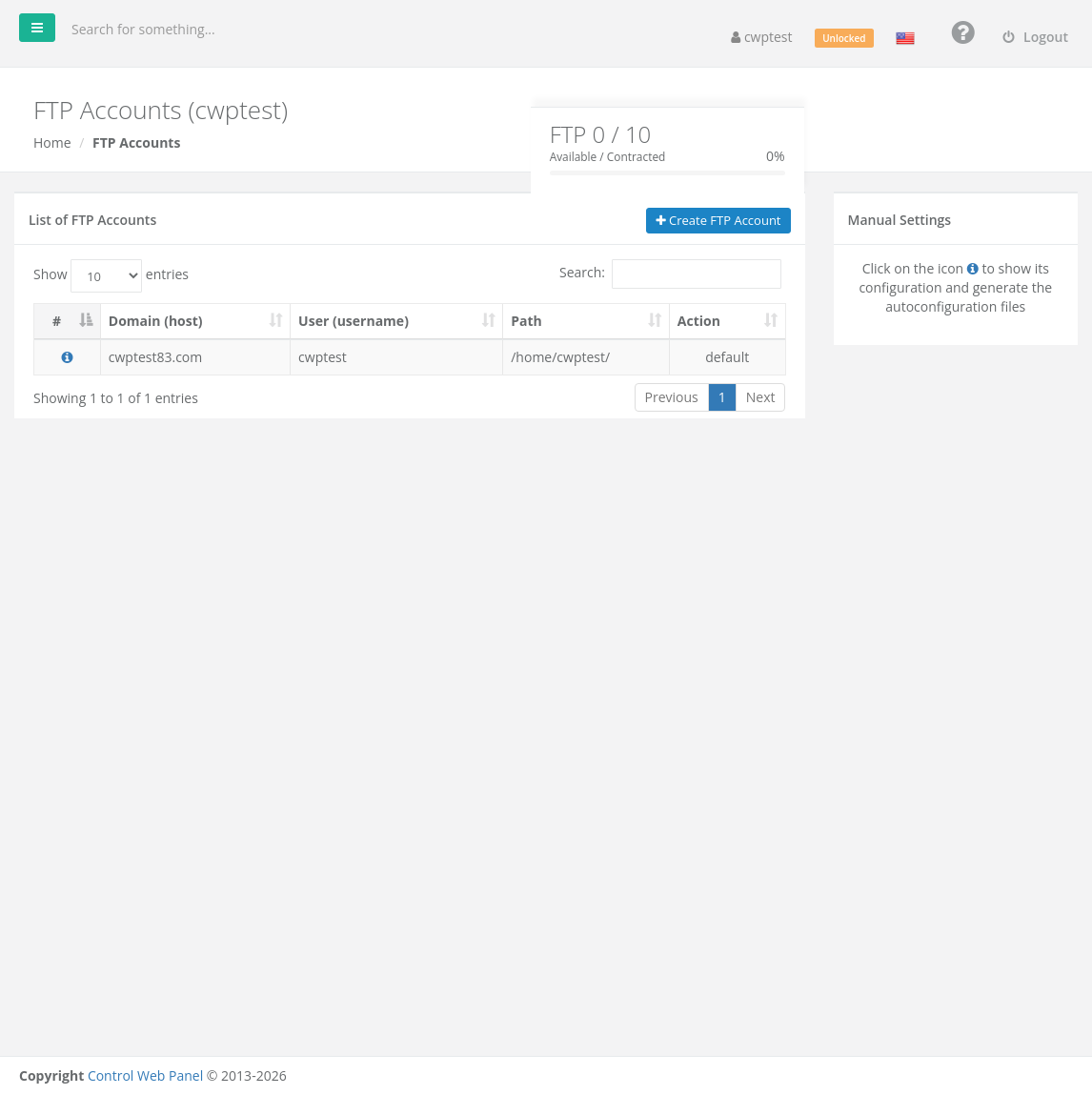Click the 'default' action cell
Viewport: 1092px width, 1095px height.
[728, 357]
